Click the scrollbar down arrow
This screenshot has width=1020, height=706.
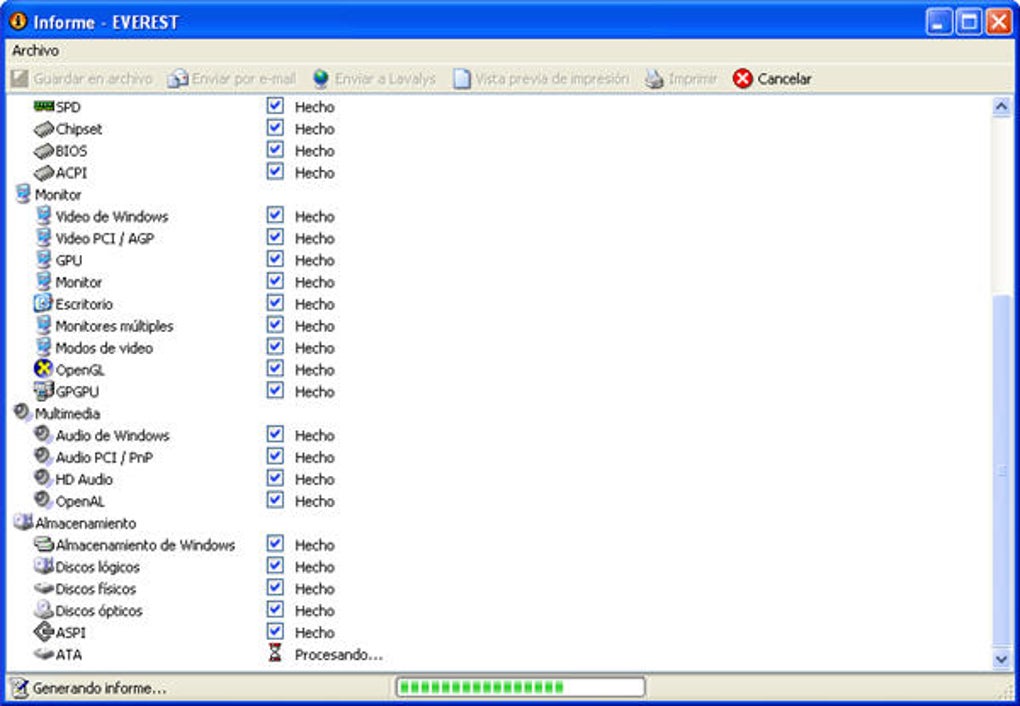(1002, 659)
